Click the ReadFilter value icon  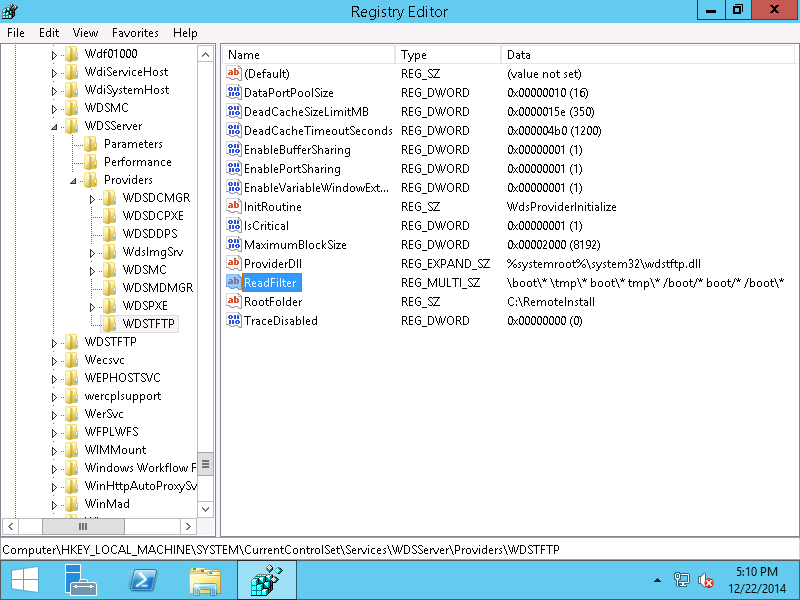(234, 283)
